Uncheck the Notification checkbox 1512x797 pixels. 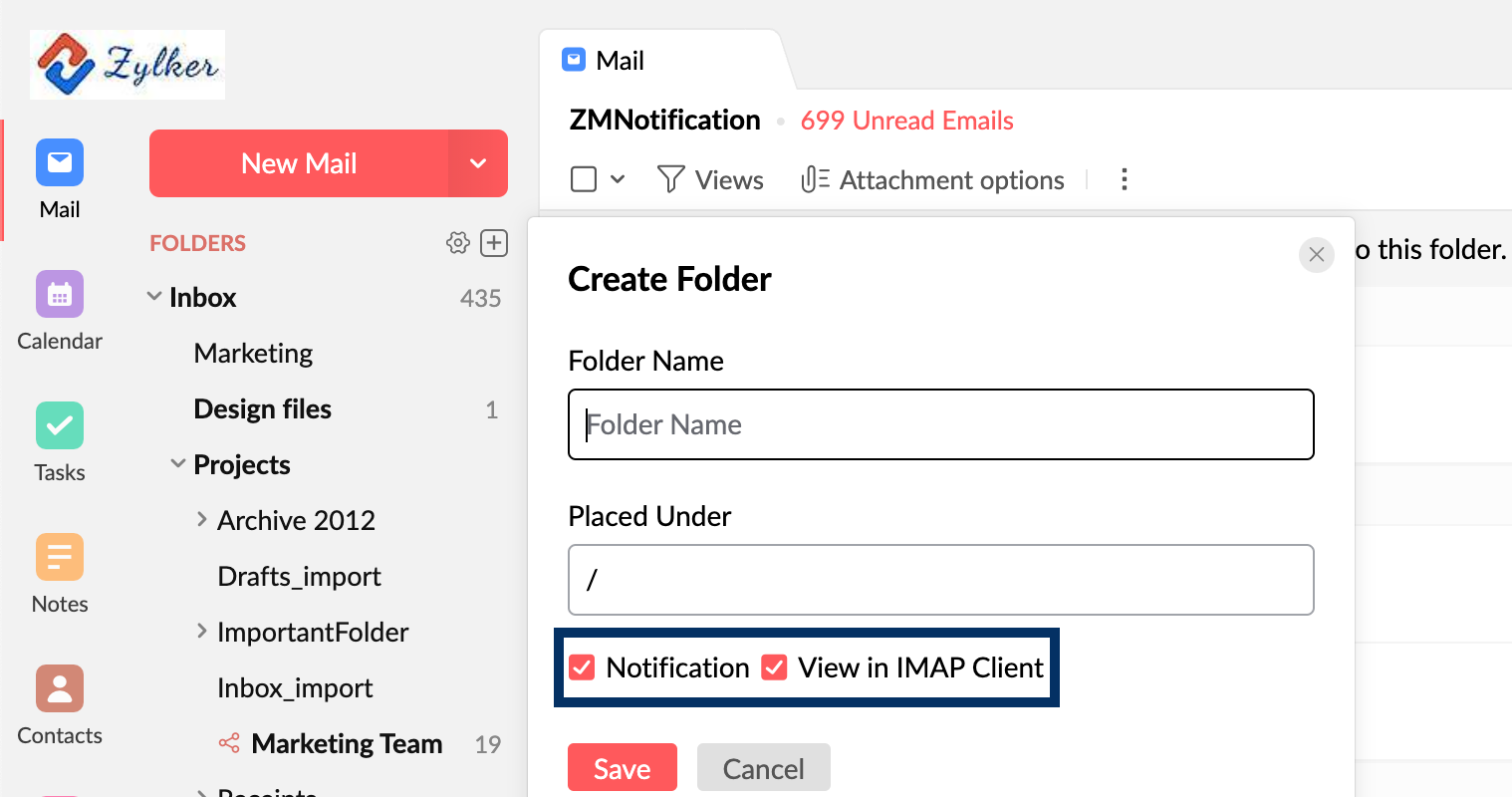[x=582, y=667]
